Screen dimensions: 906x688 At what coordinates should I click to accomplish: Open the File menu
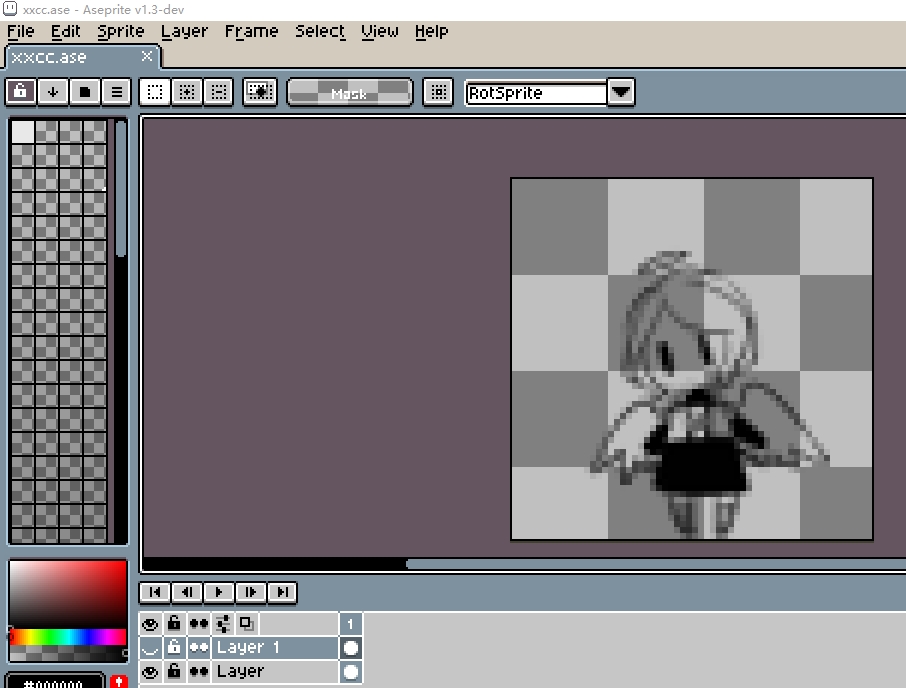(x=21, y=31)
